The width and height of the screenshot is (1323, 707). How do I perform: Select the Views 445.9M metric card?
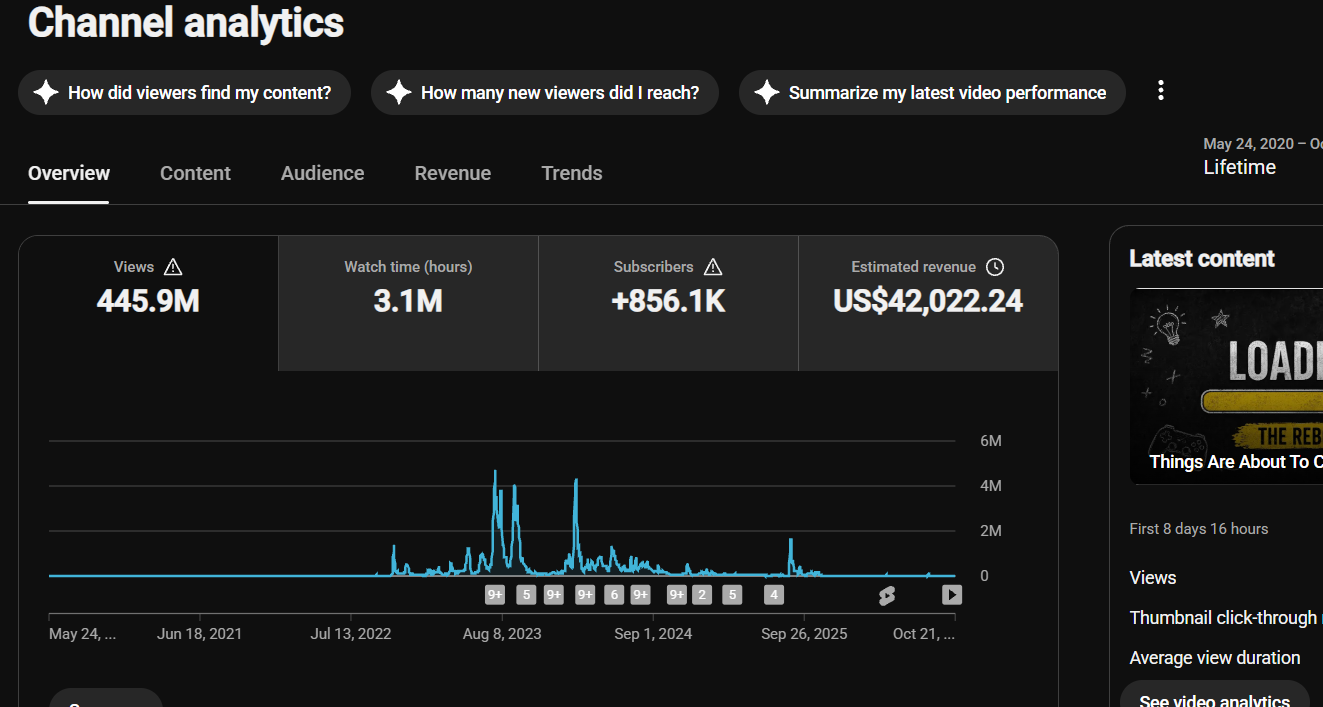pyautogui.click(x=148, y=303)
